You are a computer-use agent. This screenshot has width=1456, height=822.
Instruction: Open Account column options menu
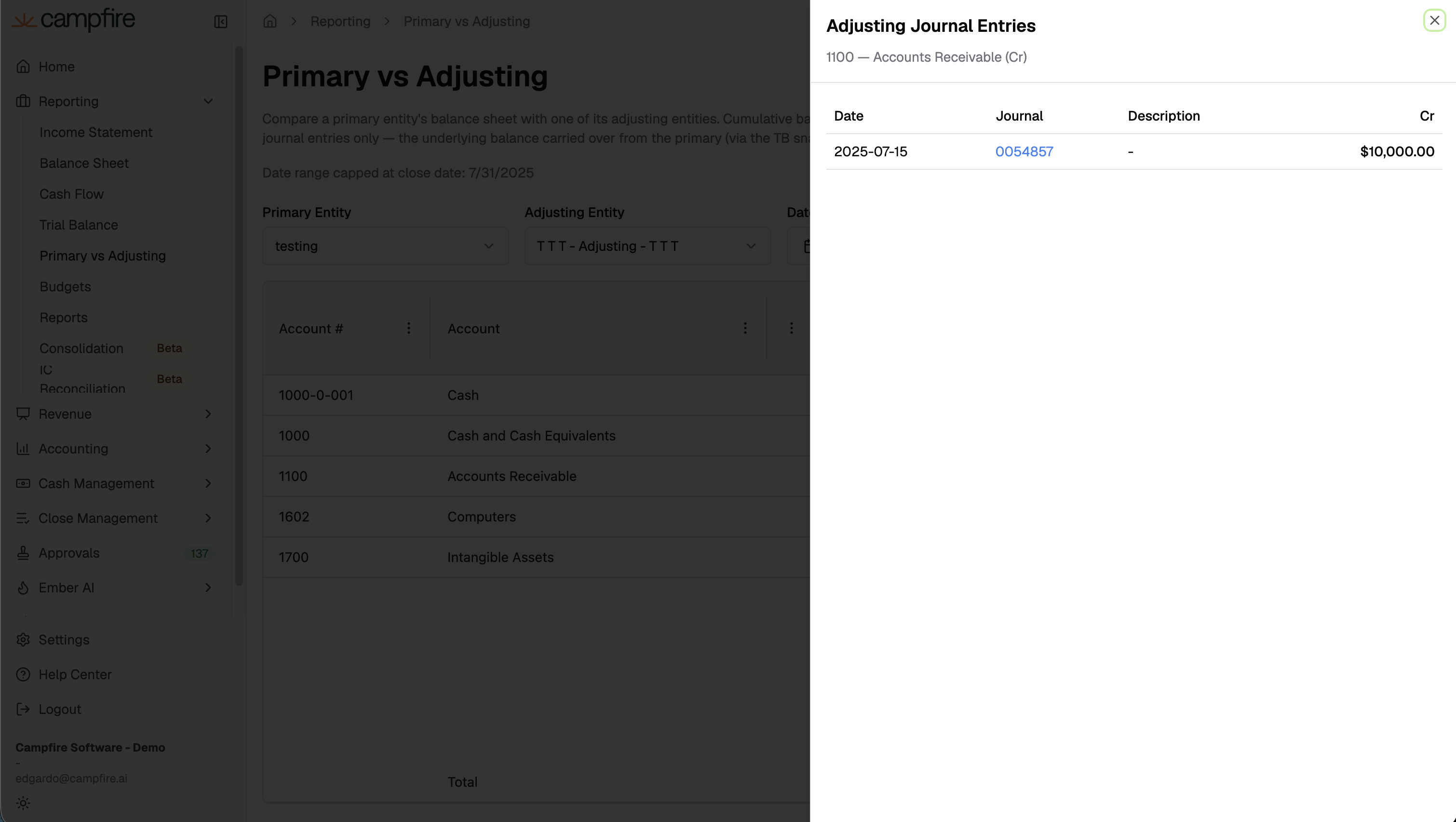click(745, 328)
